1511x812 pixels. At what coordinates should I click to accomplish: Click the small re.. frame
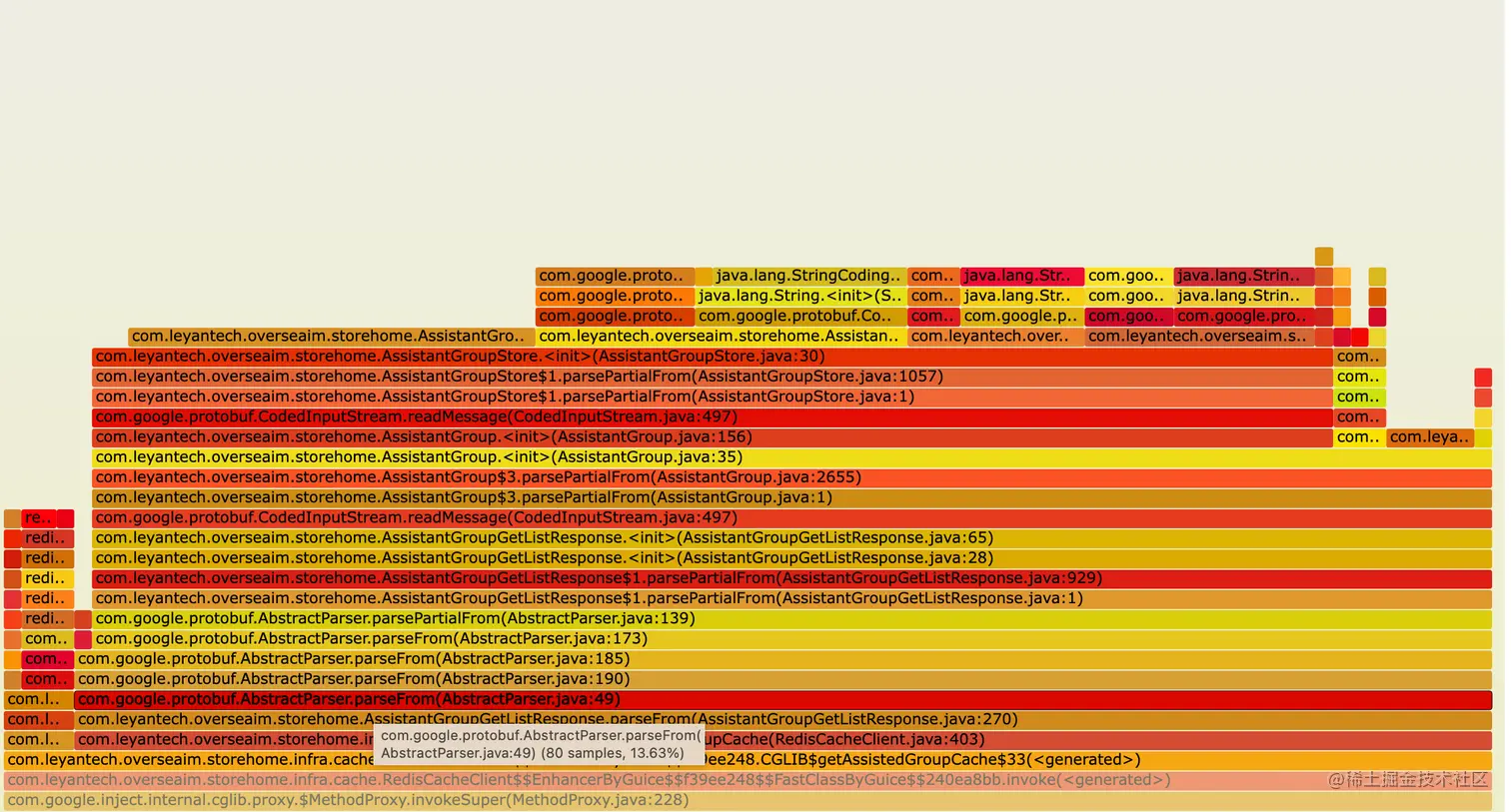coord(39,518)
